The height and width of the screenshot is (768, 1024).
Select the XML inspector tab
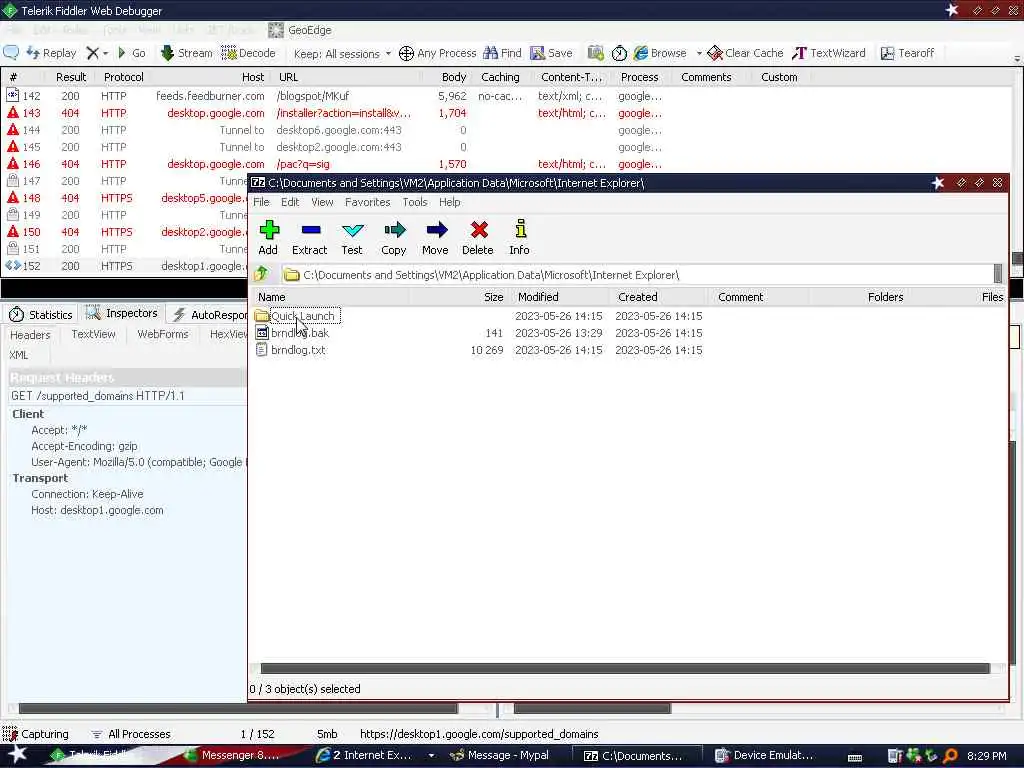coord(19,355)
